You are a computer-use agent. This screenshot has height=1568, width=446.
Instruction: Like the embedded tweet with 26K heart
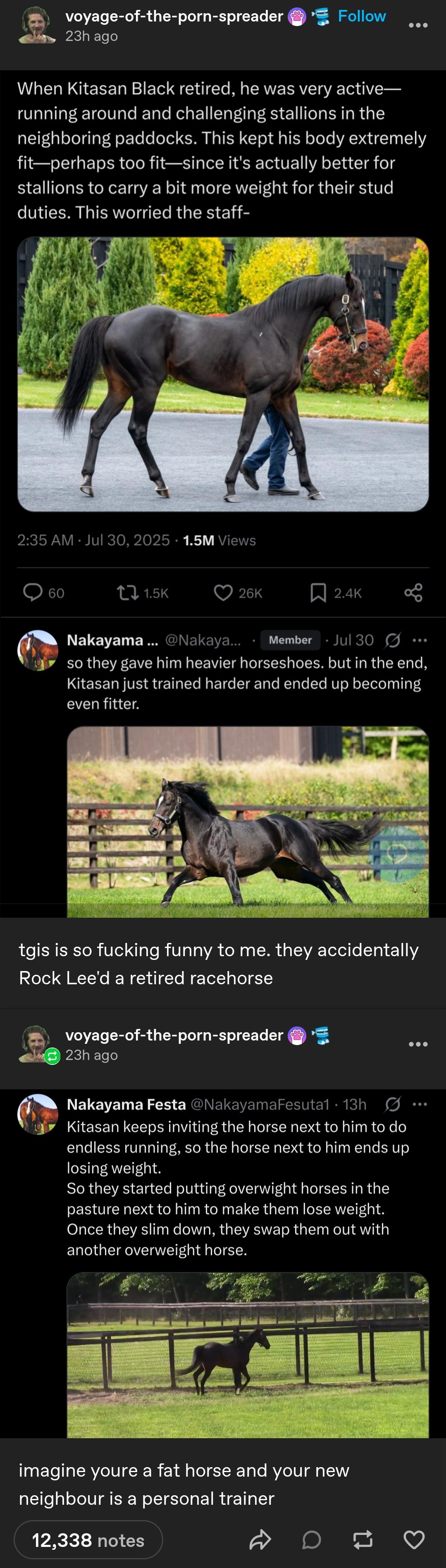pos(223,592)
